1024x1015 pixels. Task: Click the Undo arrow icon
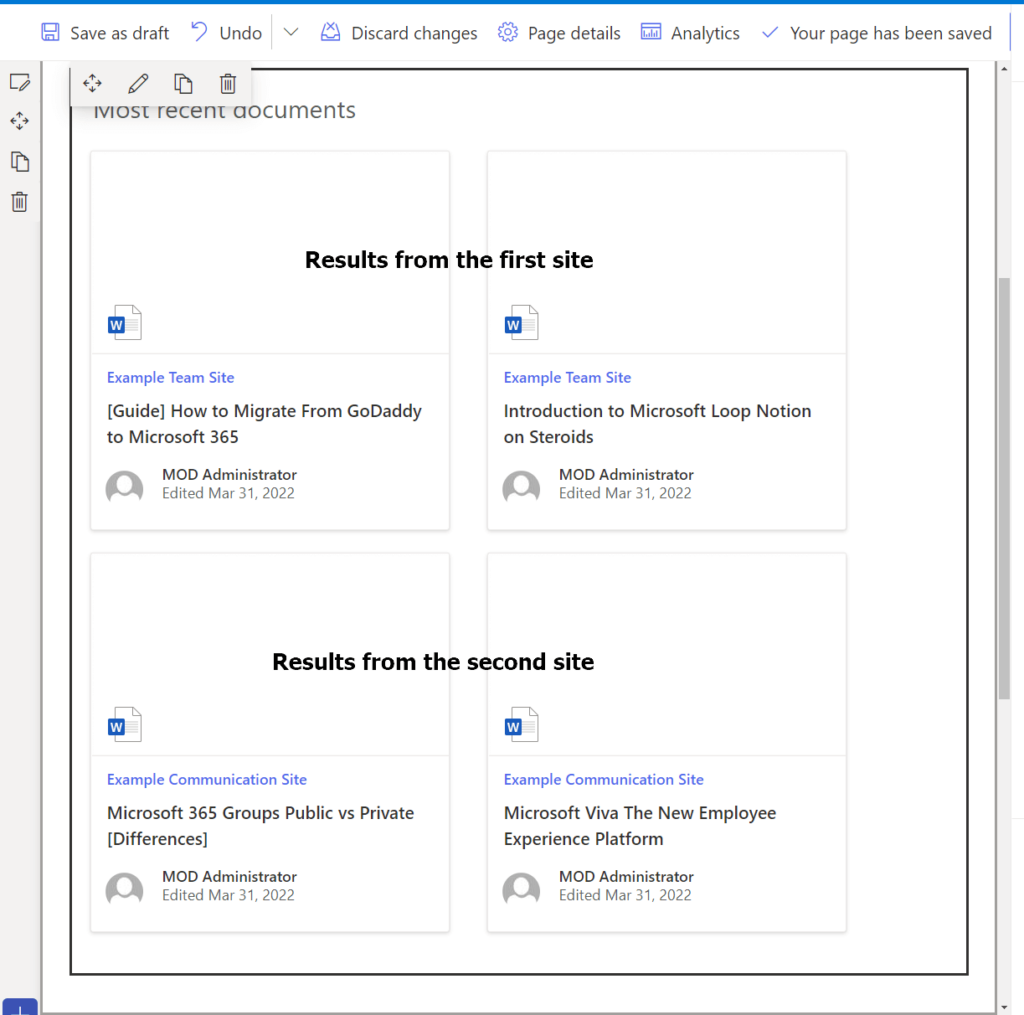(x=199, y=32)
